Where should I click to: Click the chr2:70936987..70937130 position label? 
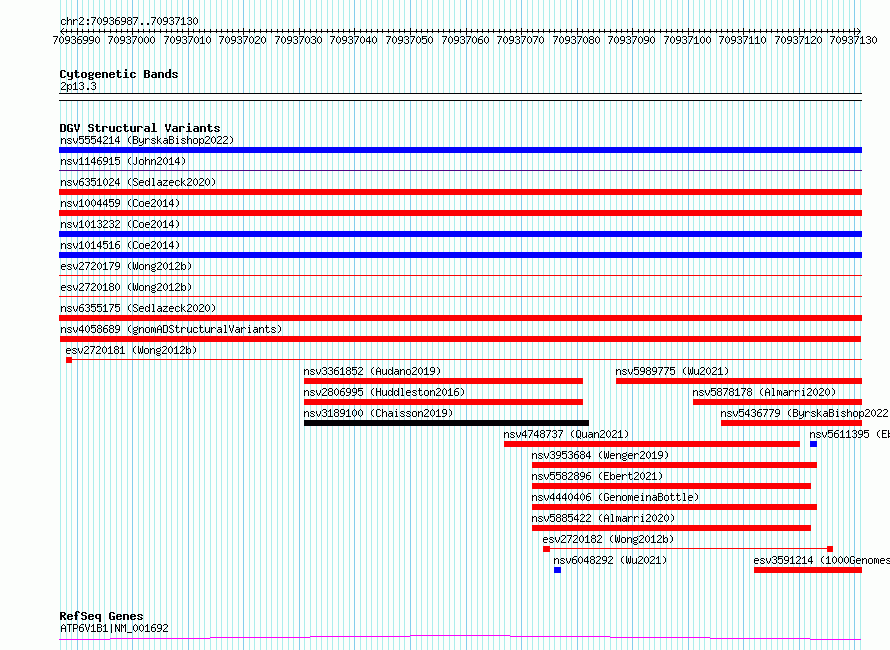pyautogui.click(x=129, y=22)
